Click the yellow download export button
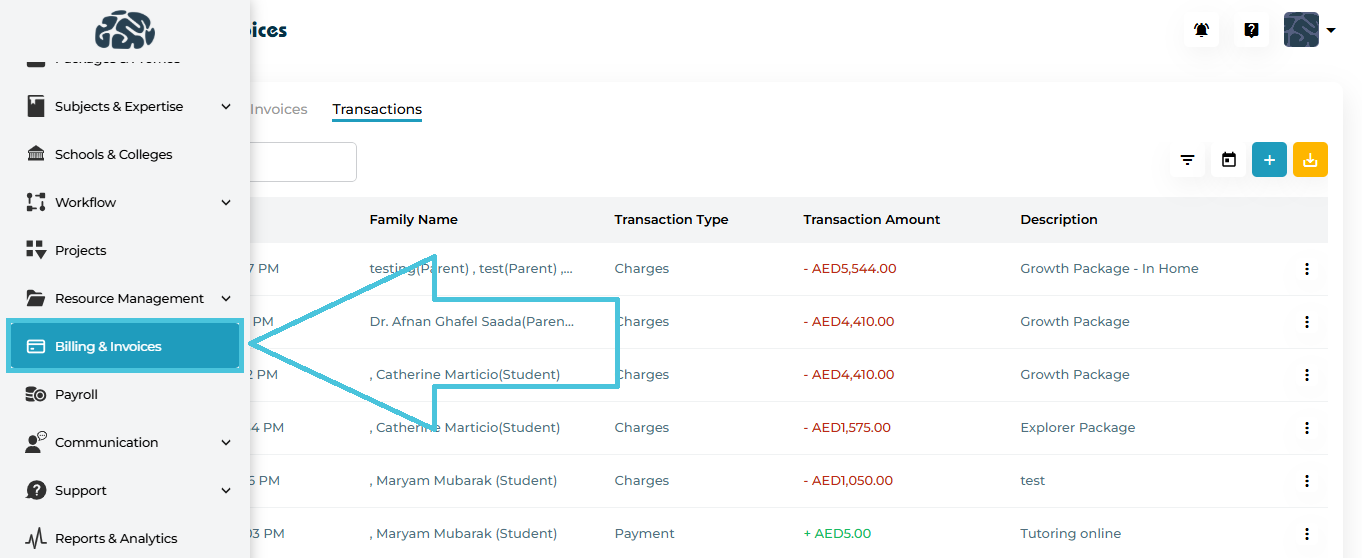1362x558 pixels. click(1310, 160)
